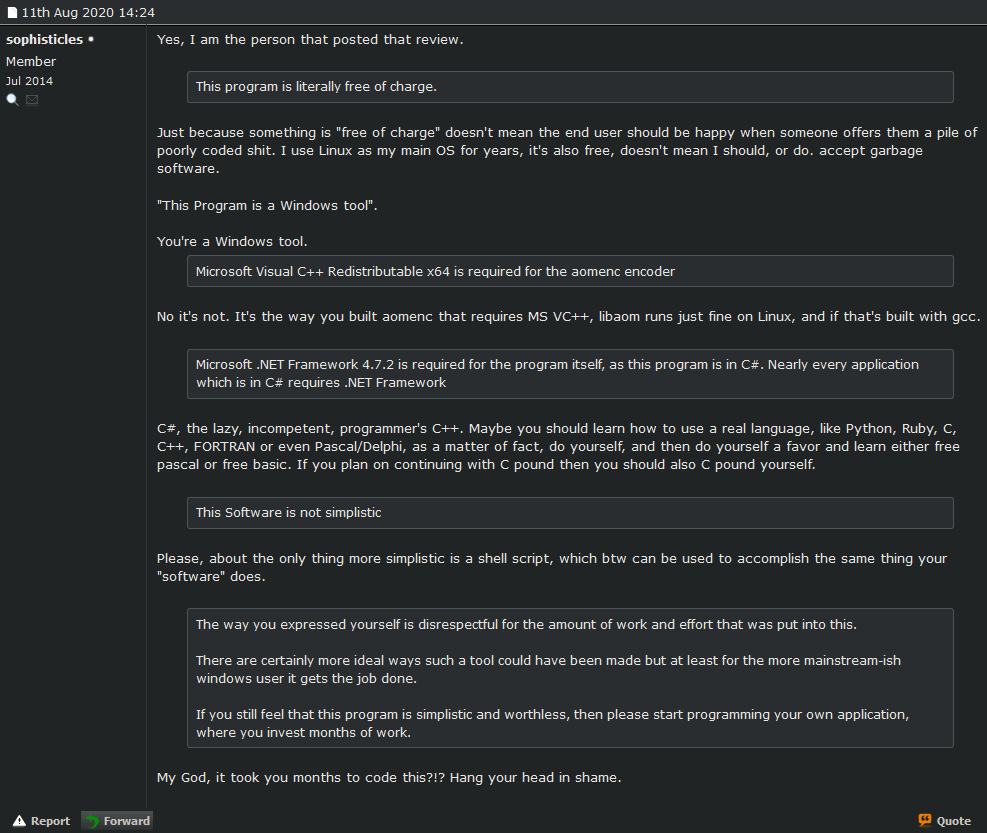
Task: Click the Visual C++ Redistributable quote box
Action: (x=570, y=271)
